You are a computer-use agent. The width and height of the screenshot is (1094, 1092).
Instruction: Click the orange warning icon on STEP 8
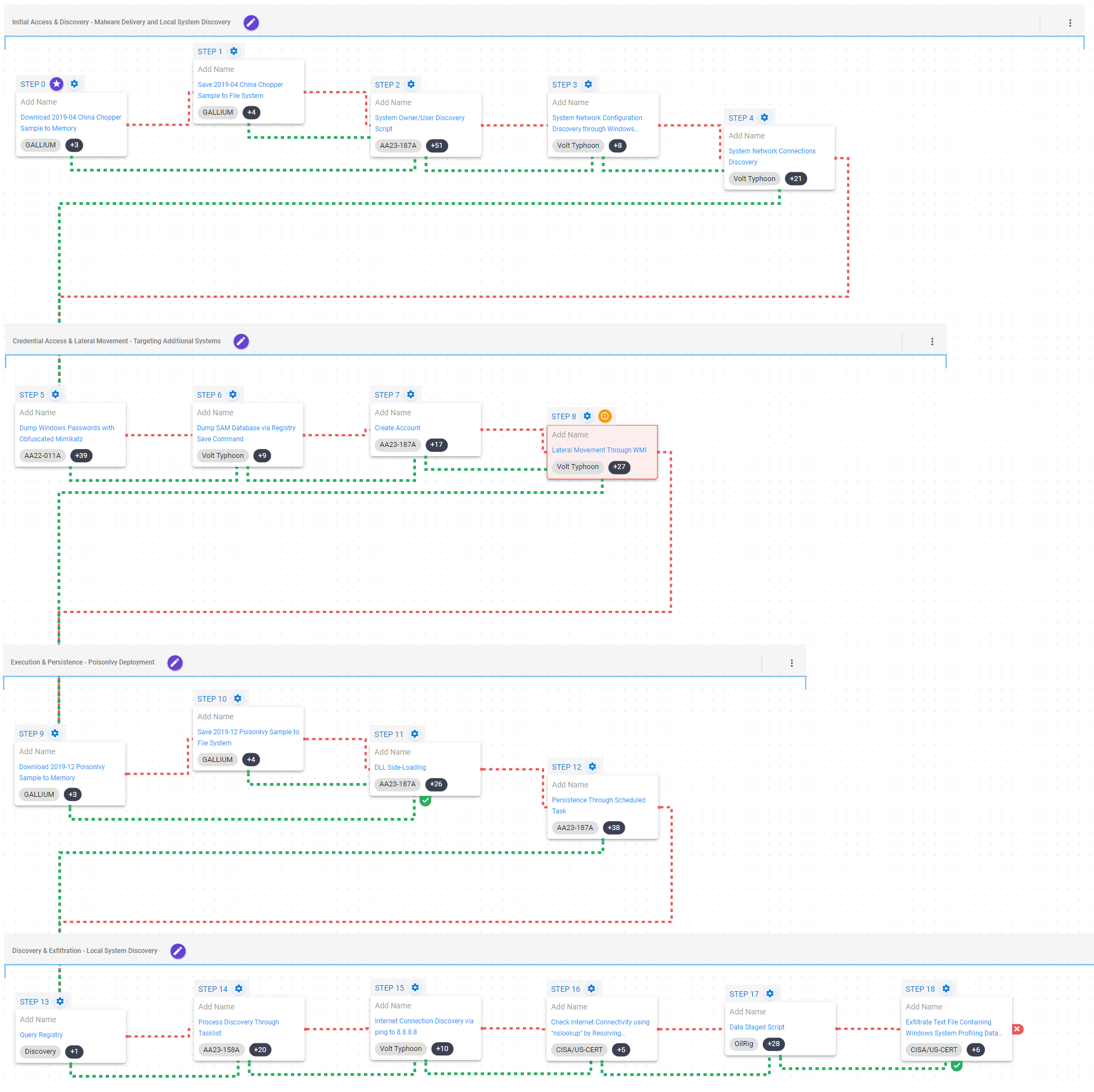(605, 416)
